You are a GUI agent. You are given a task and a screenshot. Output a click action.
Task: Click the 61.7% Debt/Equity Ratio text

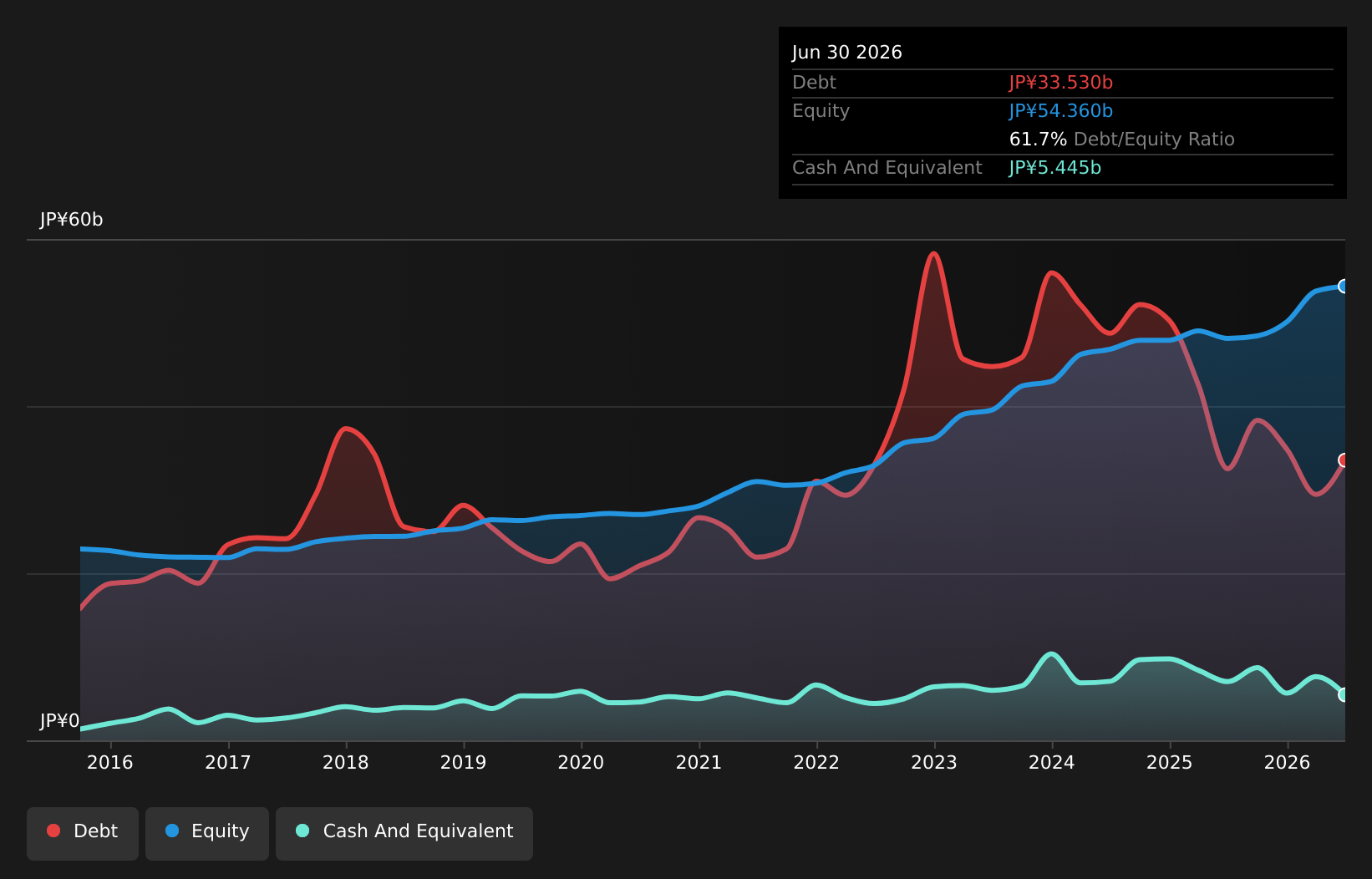click(x=1122, y=140)
